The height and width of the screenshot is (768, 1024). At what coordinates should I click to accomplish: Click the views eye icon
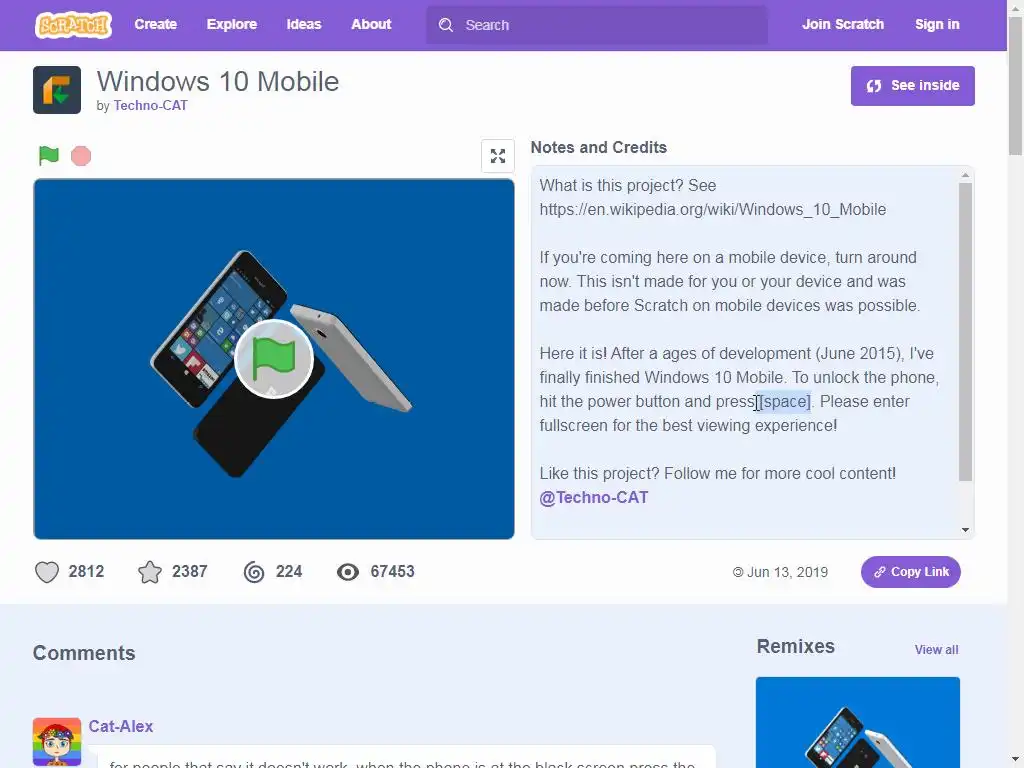[x=347, y=572]
